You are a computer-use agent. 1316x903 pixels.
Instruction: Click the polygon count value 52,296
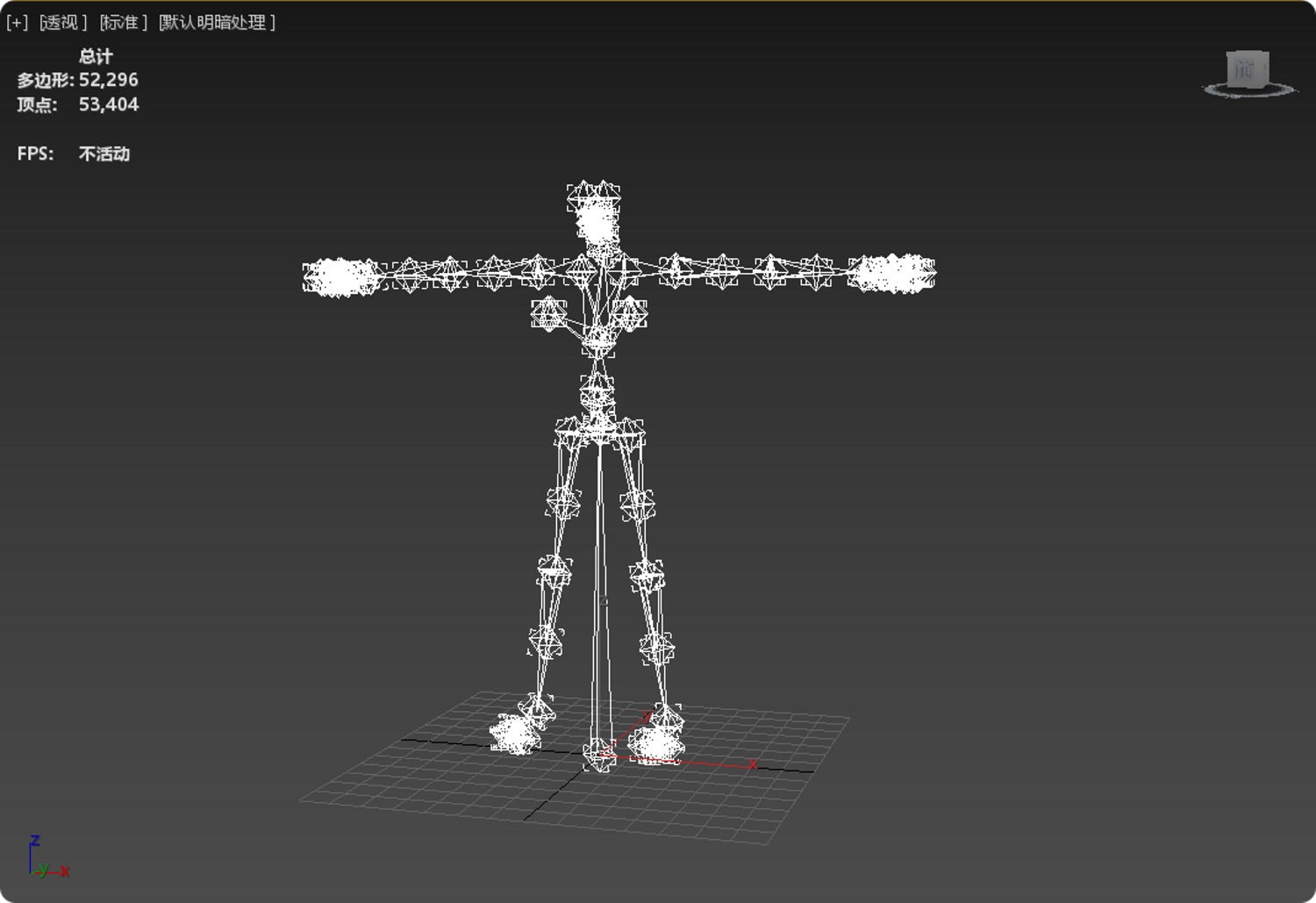109,80
